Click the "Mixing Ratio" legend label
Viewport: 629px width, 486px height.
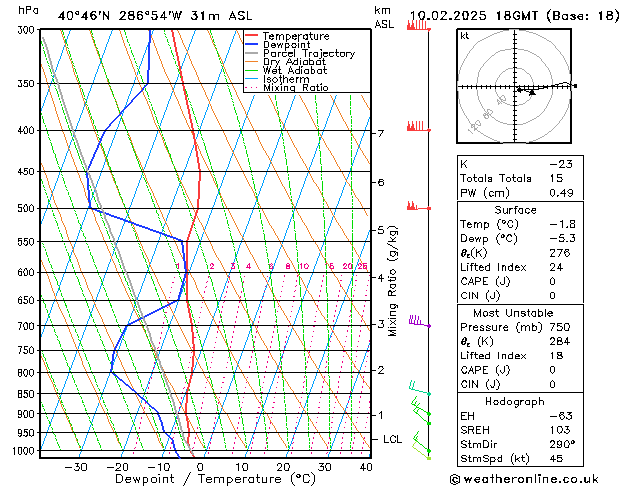296,88
